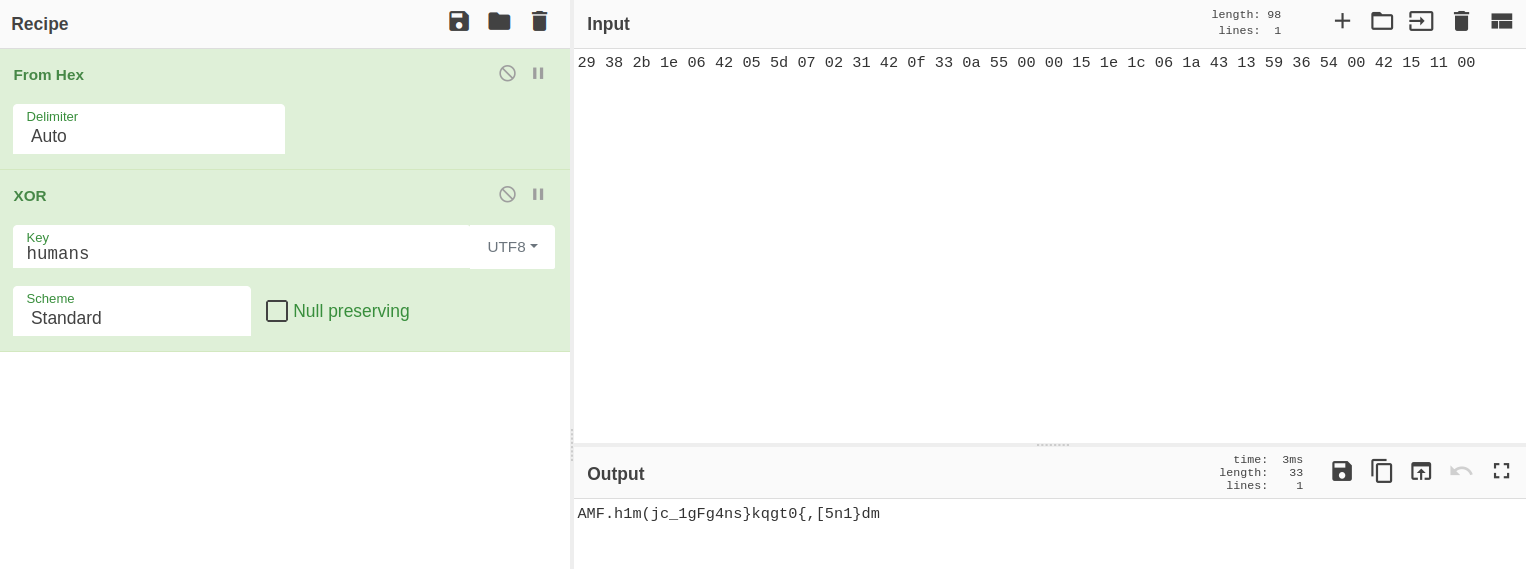Maximise the output pane
This screenshot has width=1526, height=569.
pyautogui.click(x=1501, y=471)
